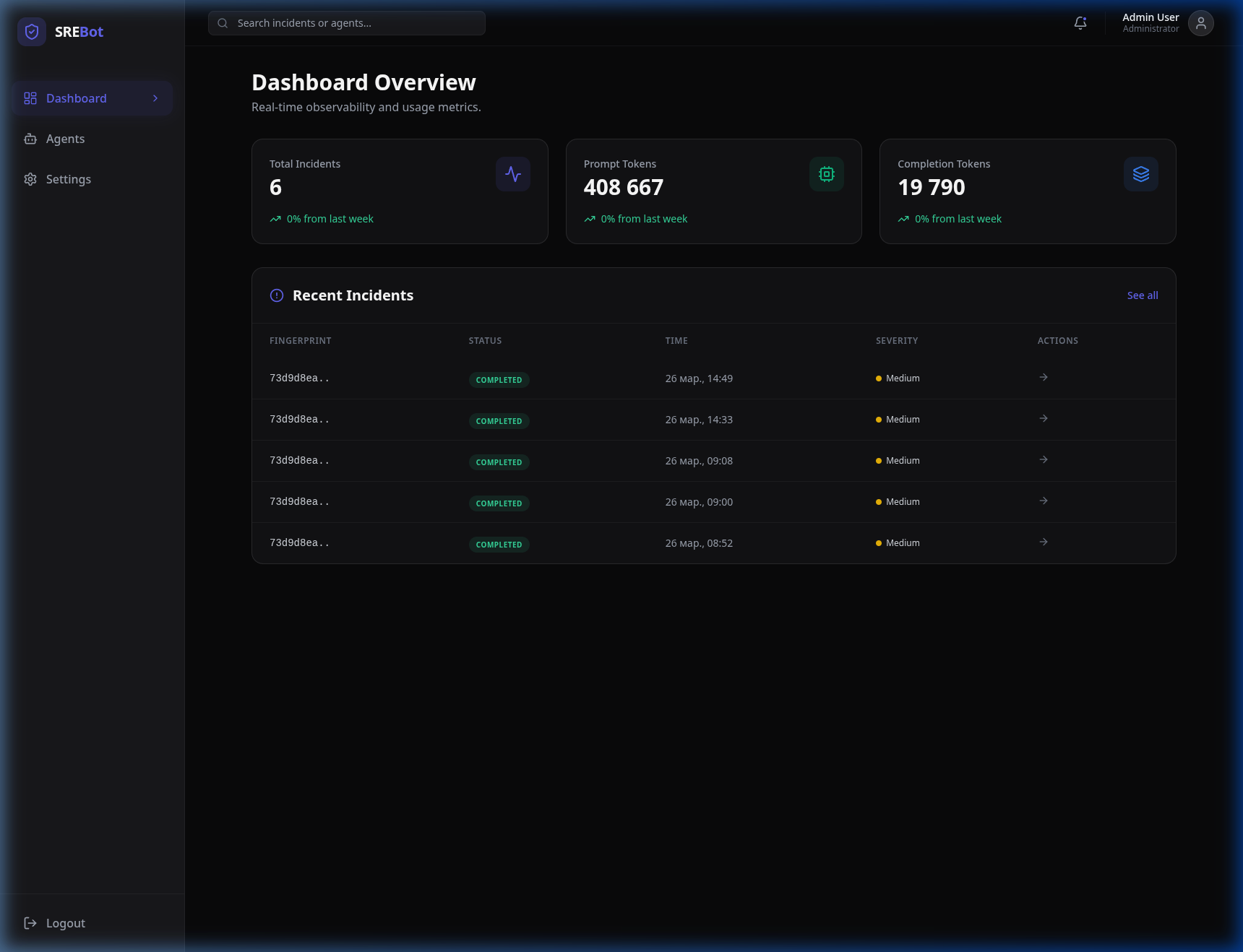1243x952 pixels.
Task: Click the Agents robot icon
Action: [30, 139]
